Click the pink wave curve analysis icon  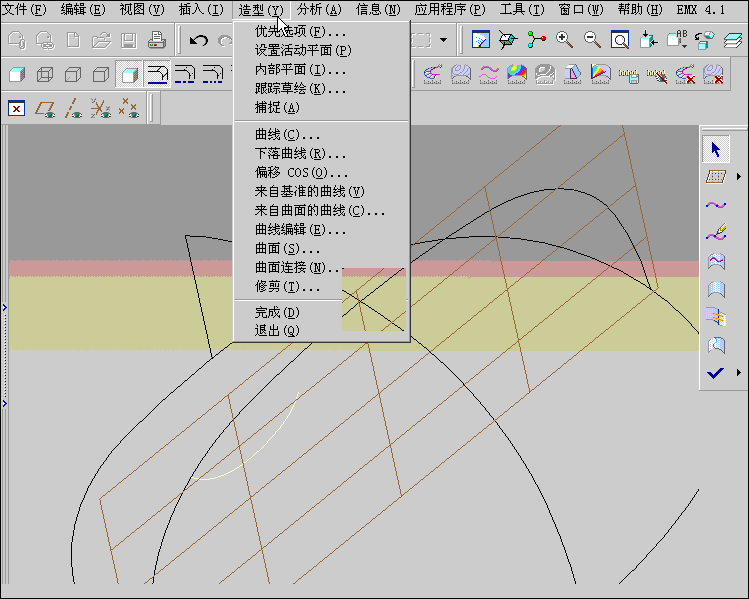pos(489,75)
